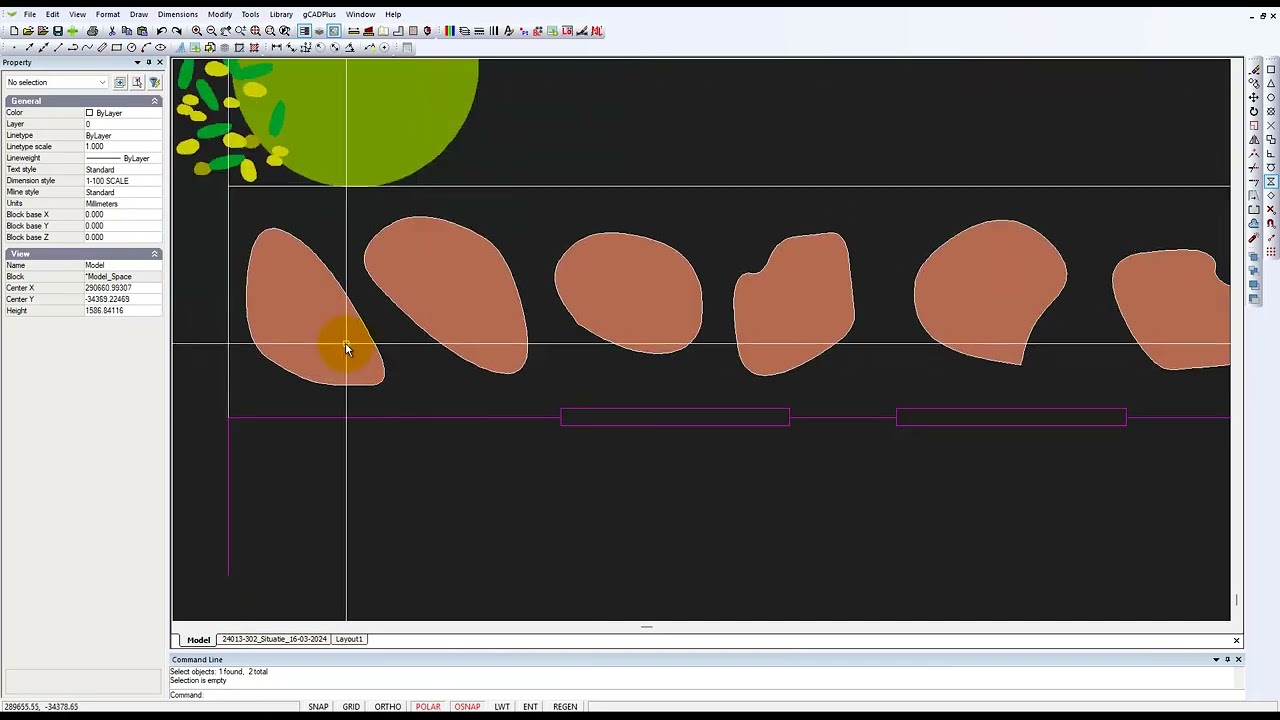Open Command Line panel dropdown arrow
Screen dimensions: 1280x720
[x=1216, y=659]
